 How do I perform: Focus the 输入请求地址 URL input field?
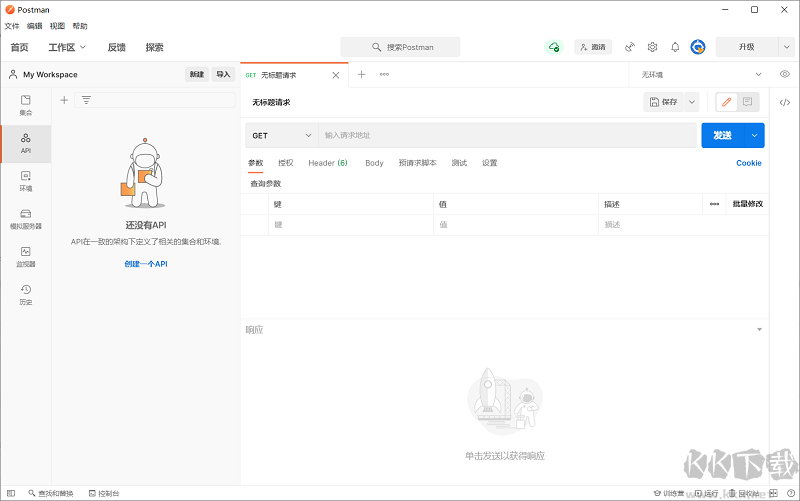click(x=508, y=136)
